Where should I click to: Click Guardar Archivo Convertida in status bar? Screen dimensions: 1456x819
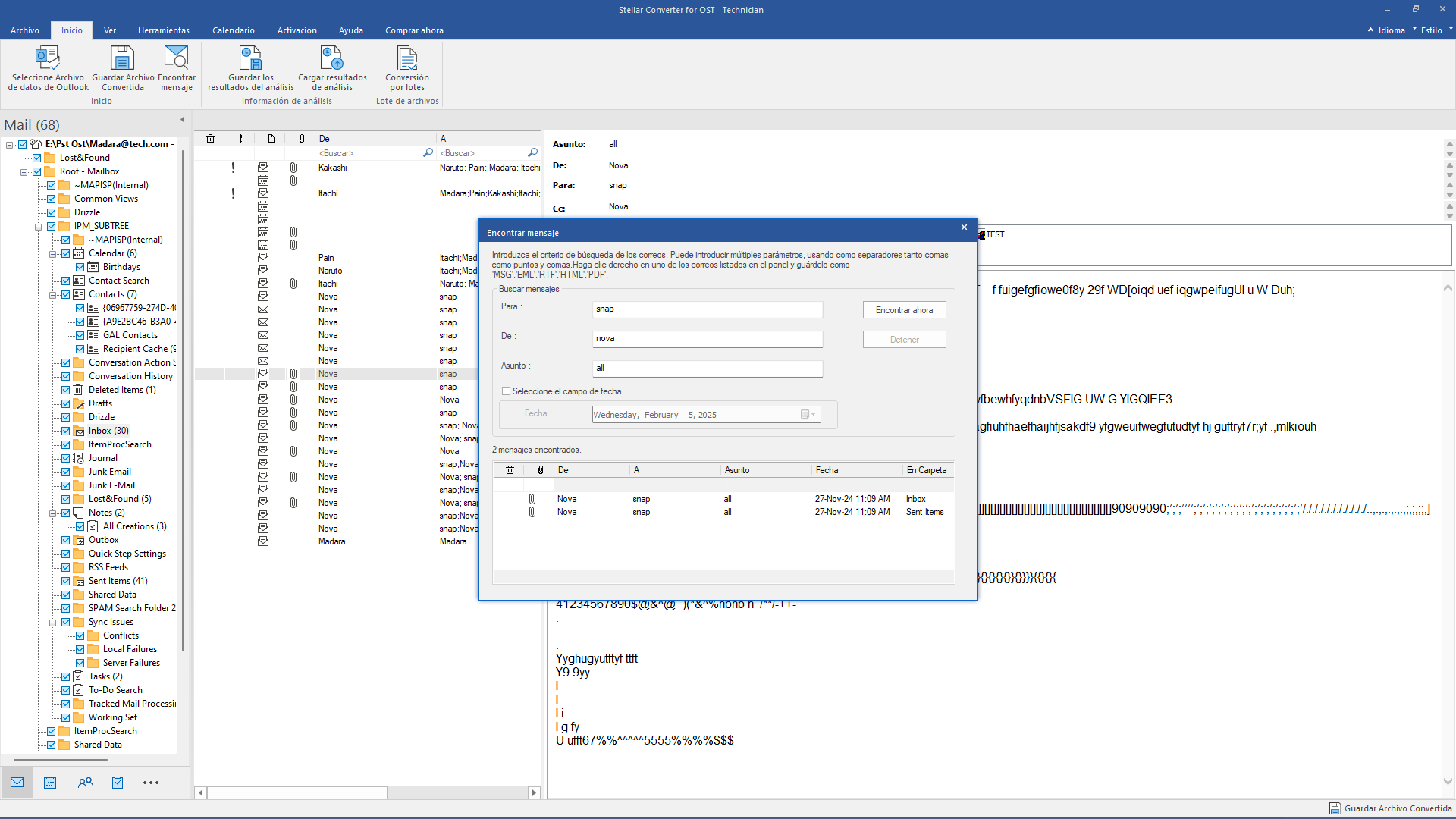(x=1390, y=809)
